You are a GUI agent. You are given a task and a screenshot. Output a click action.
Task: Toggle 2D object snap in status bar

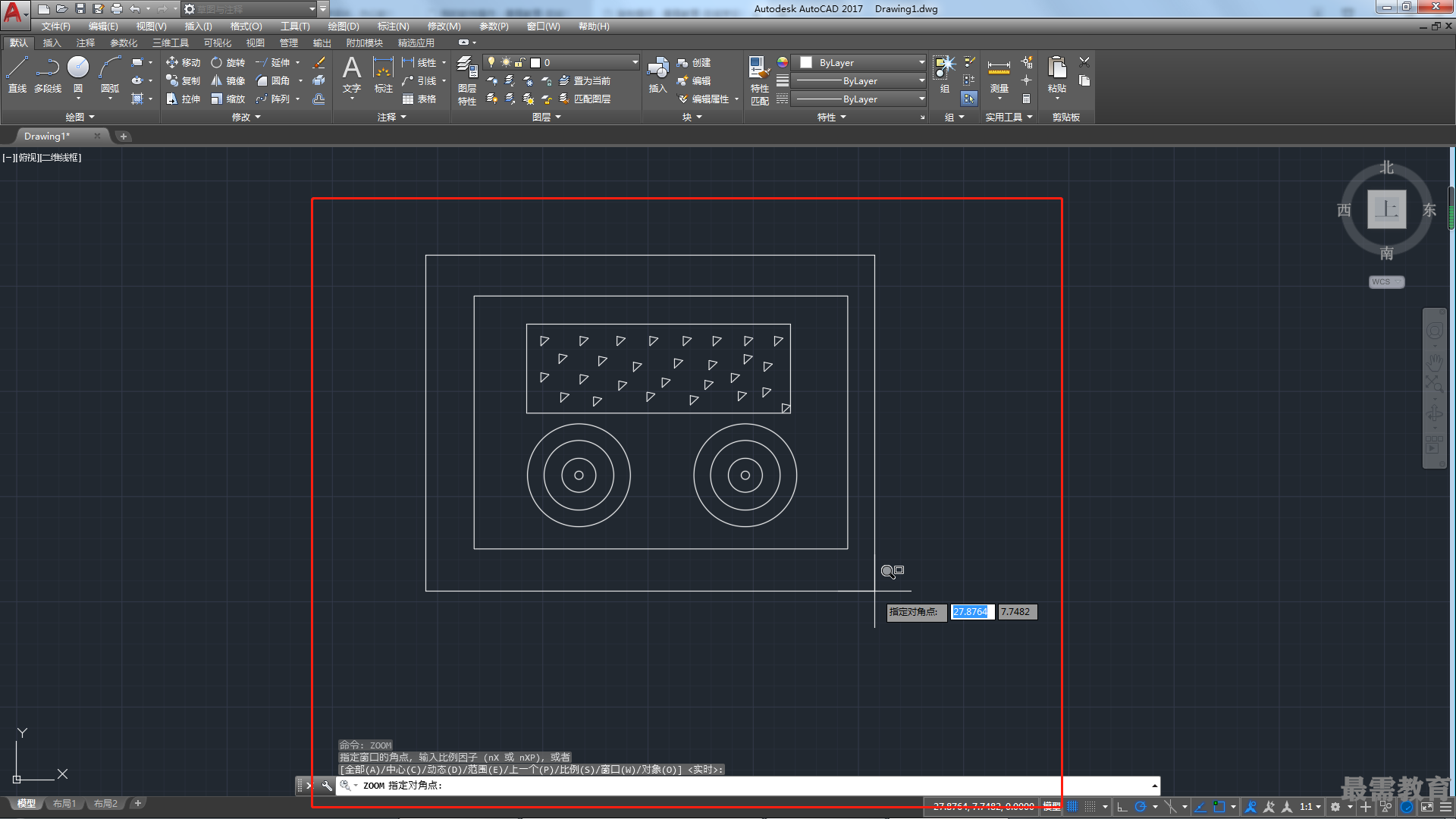1219,807
